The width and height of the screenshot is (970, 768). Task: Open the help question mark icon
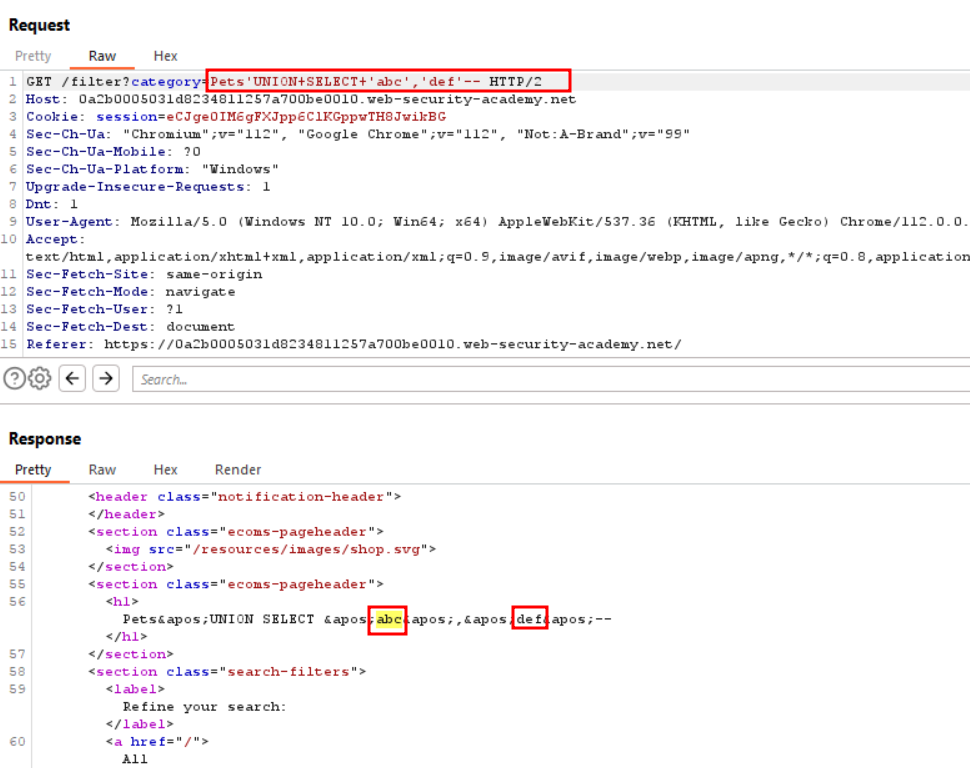14,378
